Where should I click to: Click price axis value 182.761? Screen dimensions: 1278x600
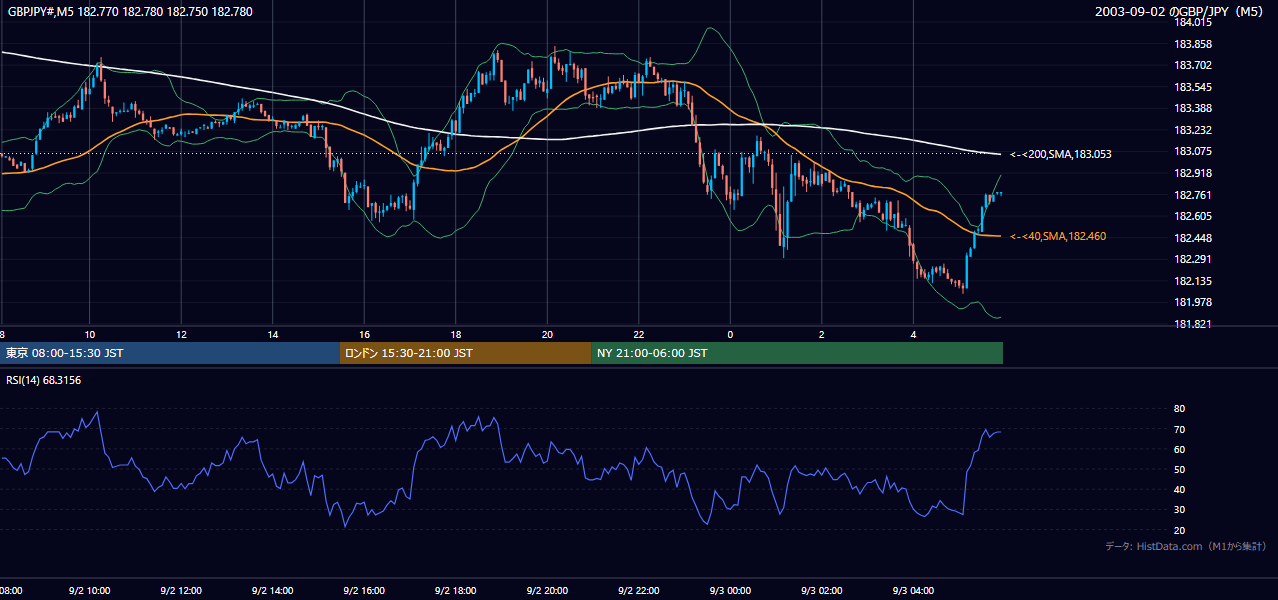[x=1193, y=195]
